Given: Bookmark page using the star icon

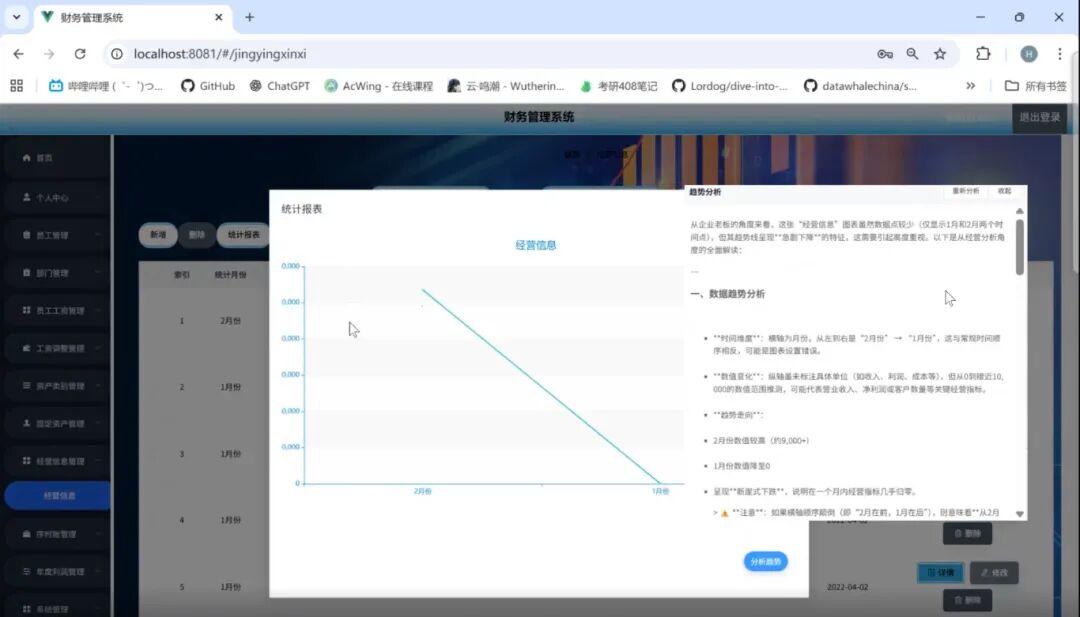Looking at the screenshot, I should click(x=940, y=54).
